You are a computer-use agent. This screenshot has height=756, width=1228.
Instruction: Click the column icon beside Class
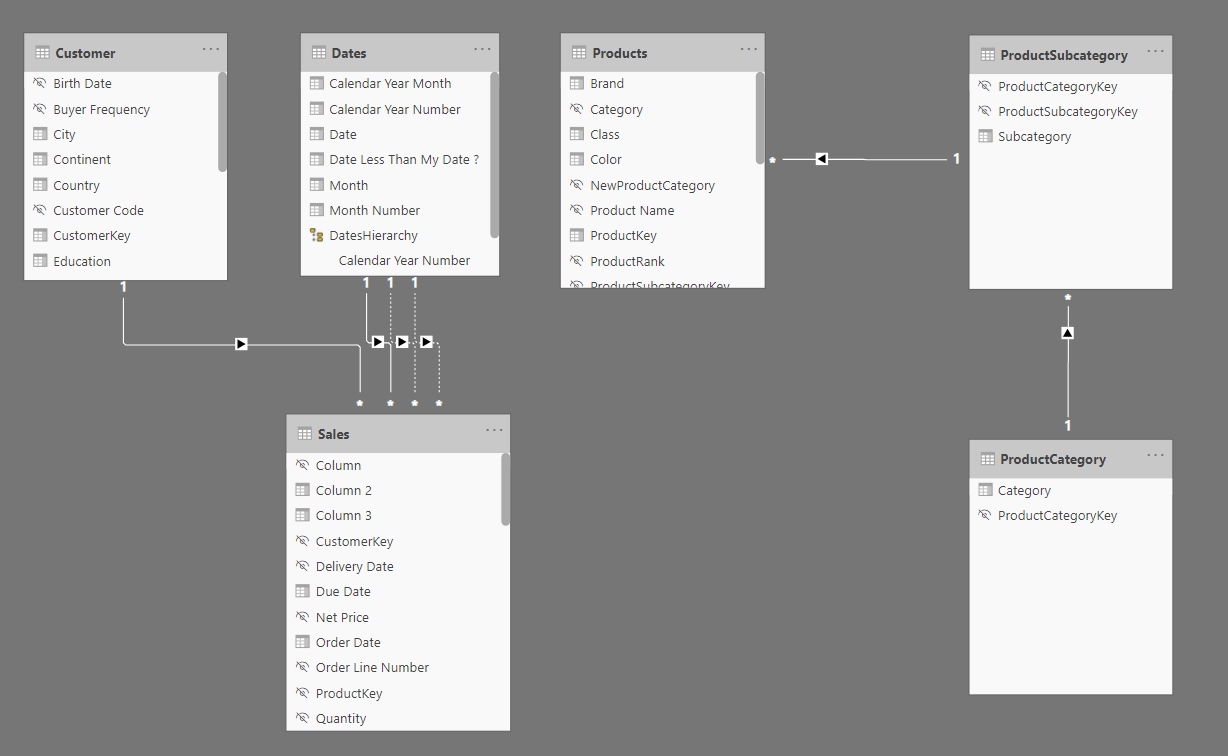[577, 134]
